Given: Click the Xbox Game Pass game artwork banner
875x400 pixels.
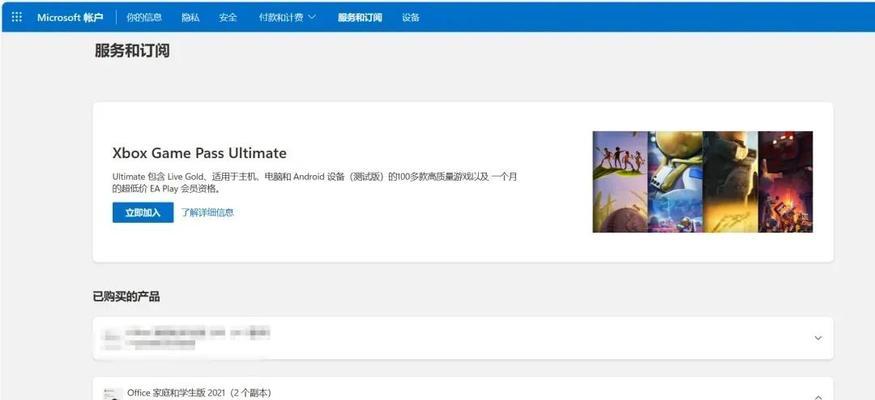Looking at the screenshot, I should [703, 182].
